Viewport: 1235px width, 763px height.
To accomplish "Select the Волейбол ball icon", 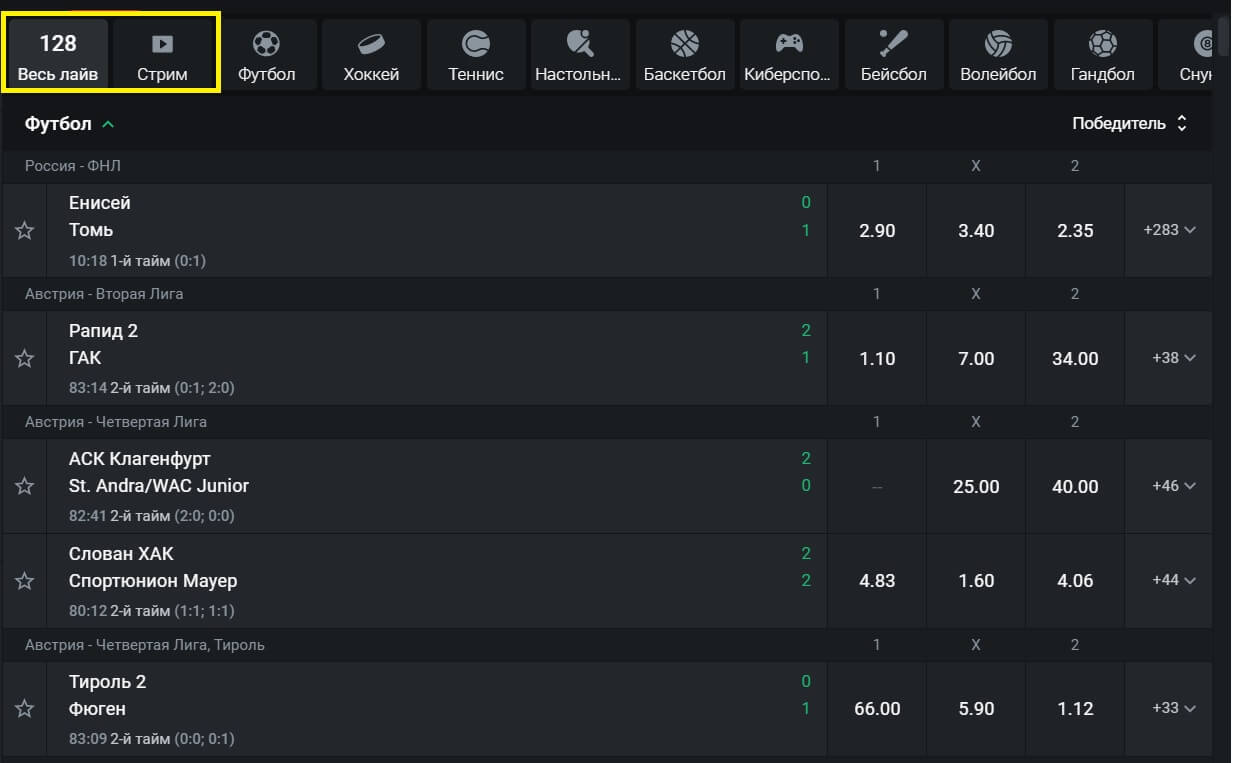I will click(x=997, y=44).
